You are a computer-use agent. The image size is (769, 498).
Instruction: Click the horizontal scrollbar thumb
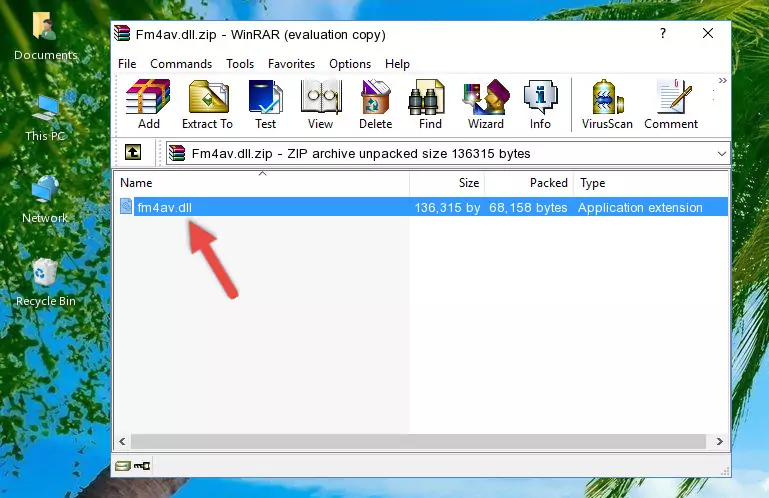(x=418, y=441)
